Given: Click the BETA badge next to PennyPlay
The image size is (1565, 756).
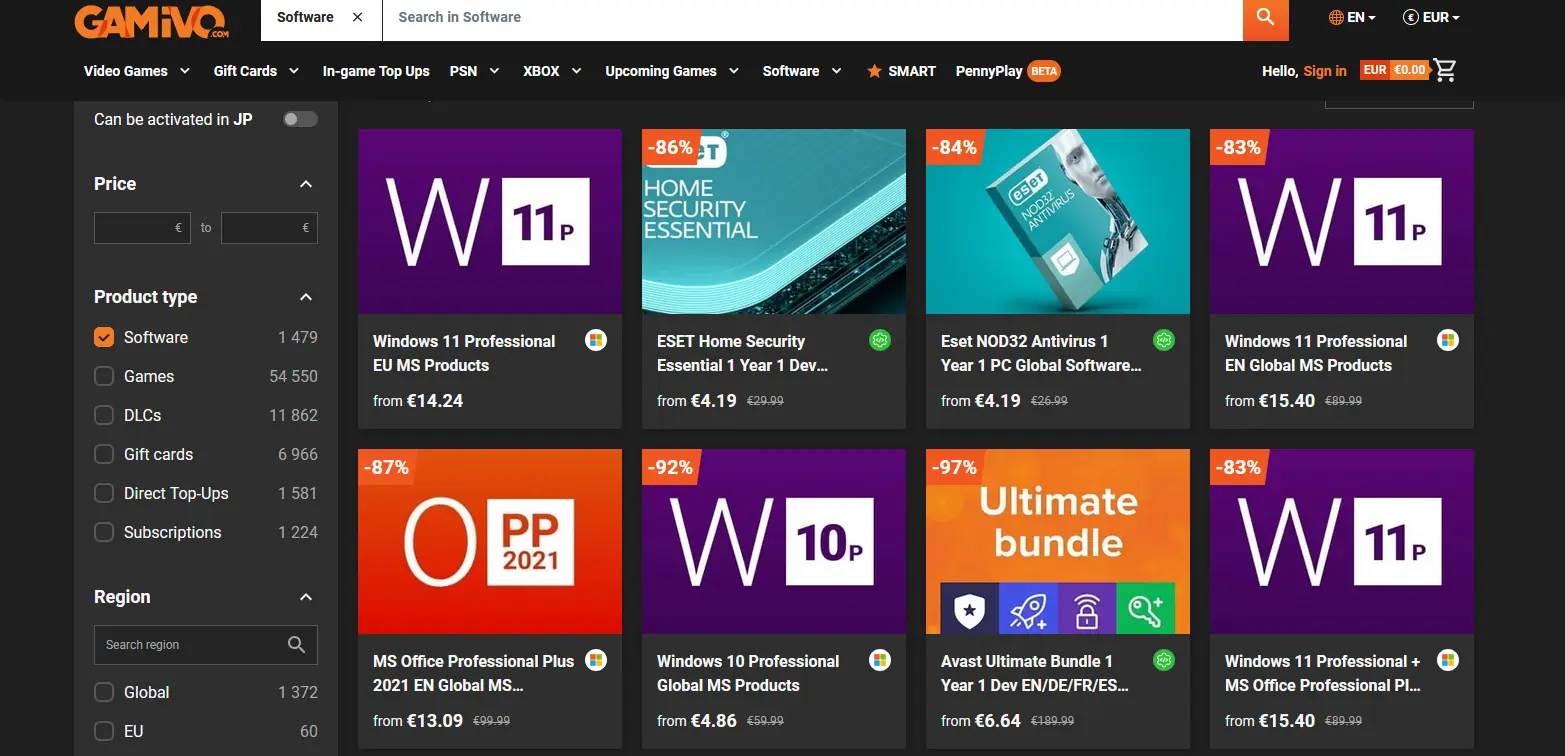Looking at the screenshot, I should tap(1044, 71).
